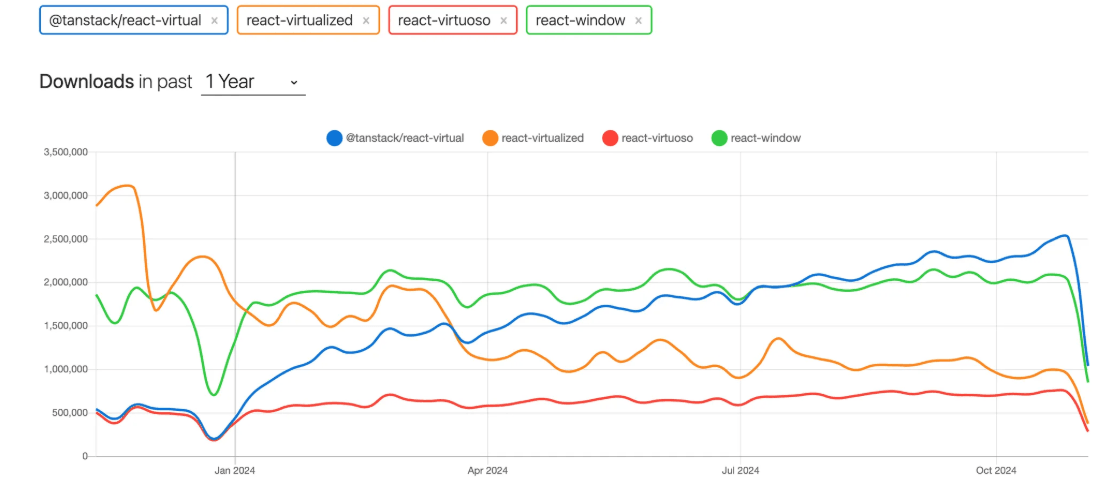Click the @tanstack/react-virtual package tag name
Screen dimensions: 1098x496
125,20
